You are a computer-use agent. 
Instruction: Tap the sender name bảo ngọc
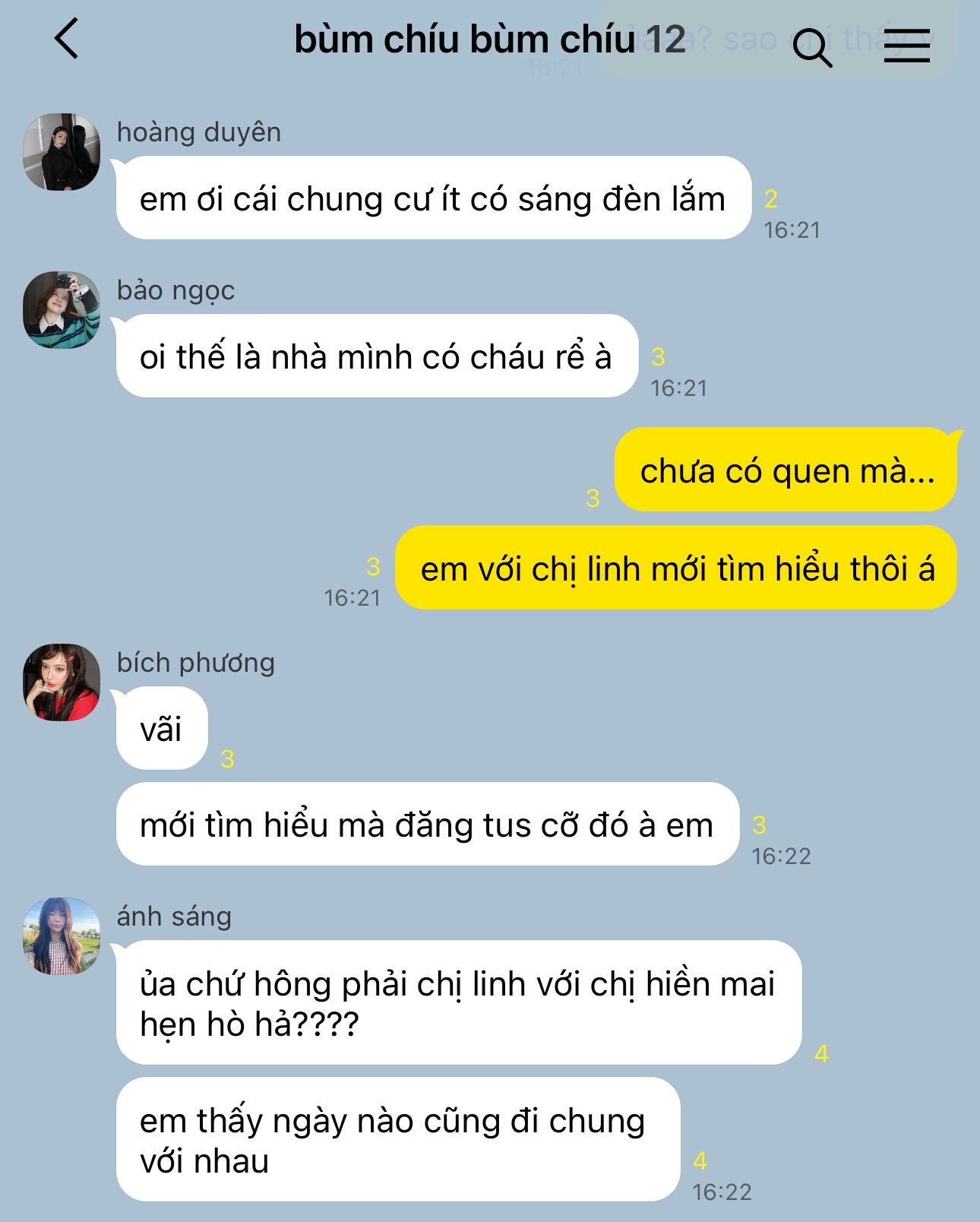[176, 290]
